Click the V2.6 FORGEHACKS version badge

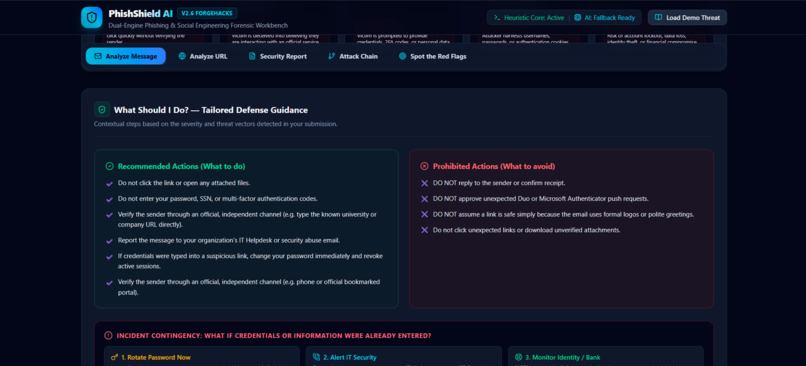(207, 13)
